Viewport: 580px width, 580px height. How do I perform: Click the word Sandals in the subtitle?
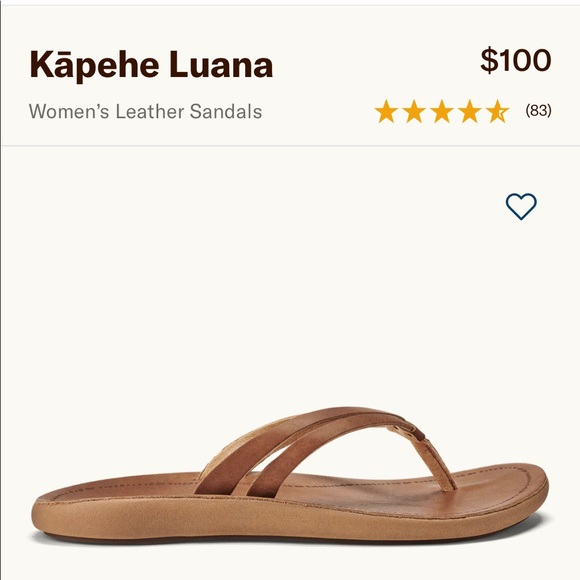point(226,111)
